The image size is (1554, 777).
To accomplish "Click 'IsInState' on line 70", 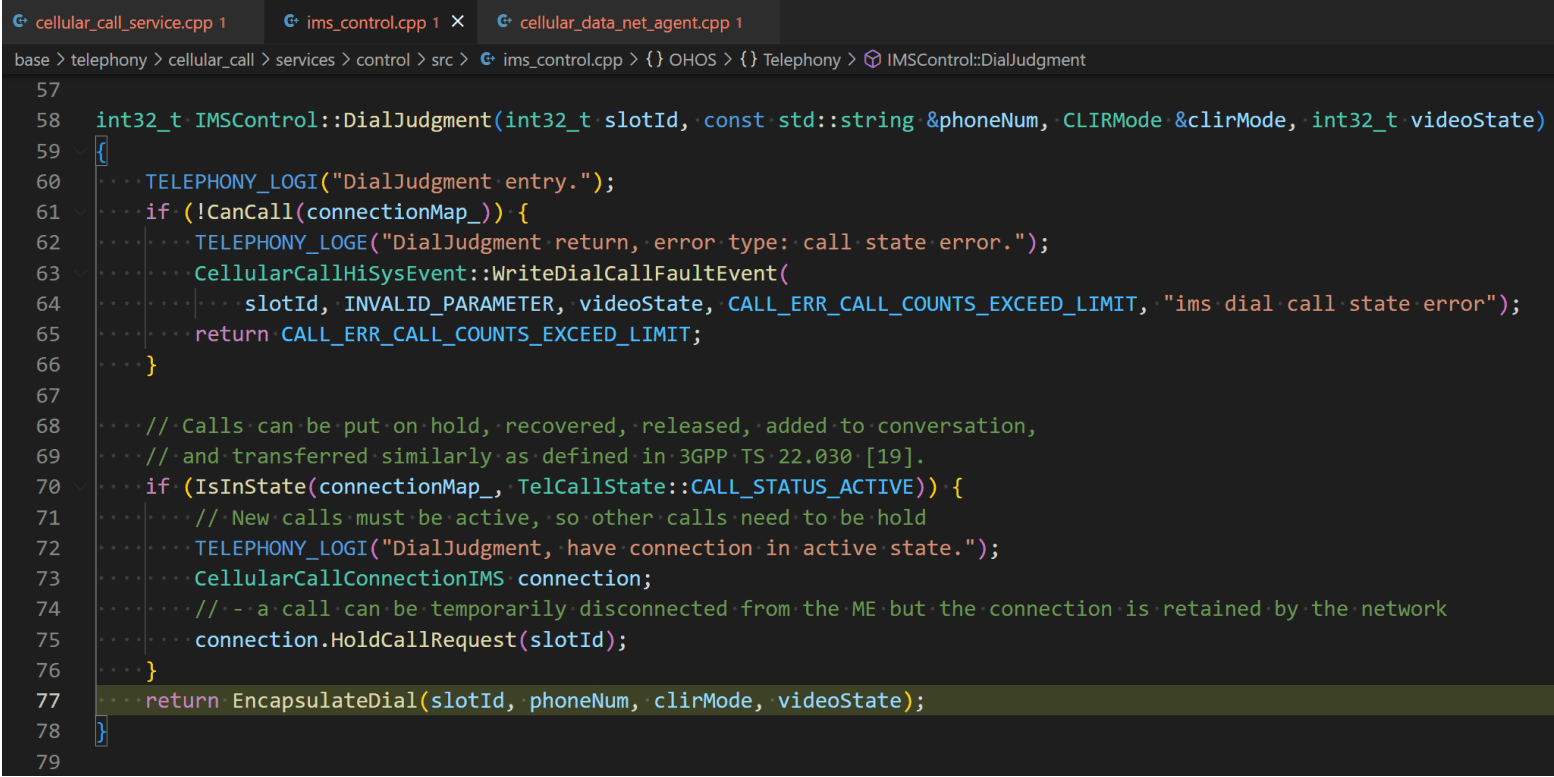I will pos(250,487).
